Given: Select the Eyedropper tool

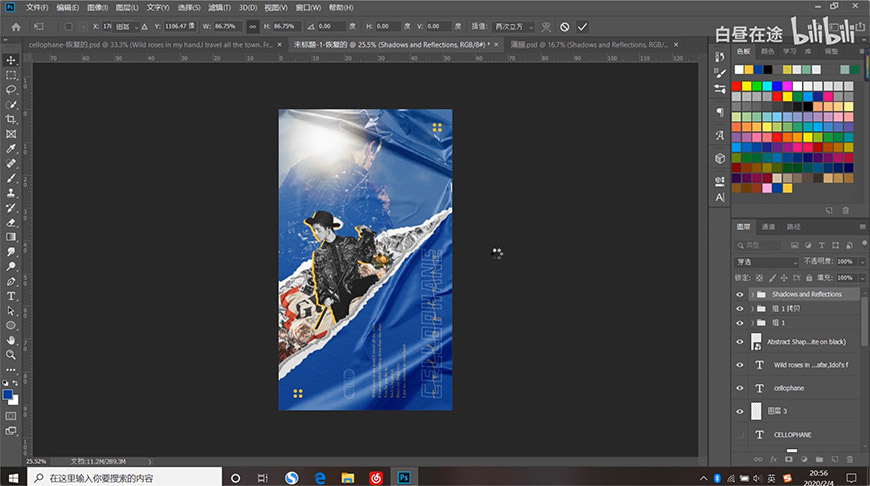Looking at the screenshot, I should click(x=11, y=149).
